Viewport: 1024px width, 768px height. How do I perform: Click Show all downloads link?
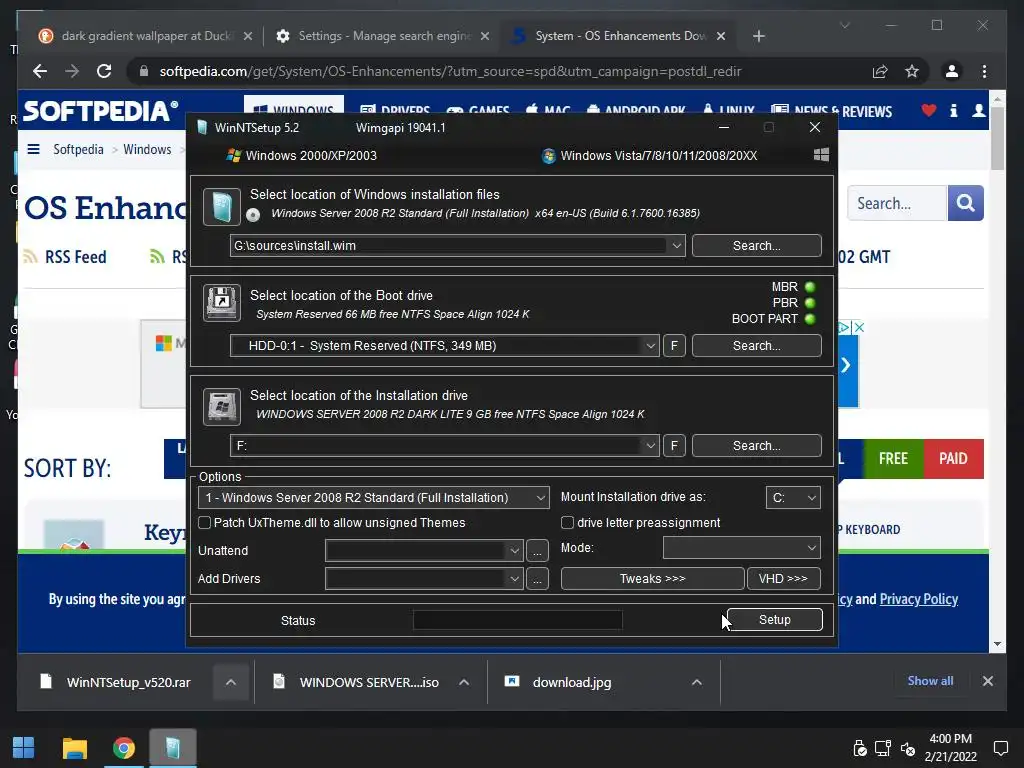930,681
